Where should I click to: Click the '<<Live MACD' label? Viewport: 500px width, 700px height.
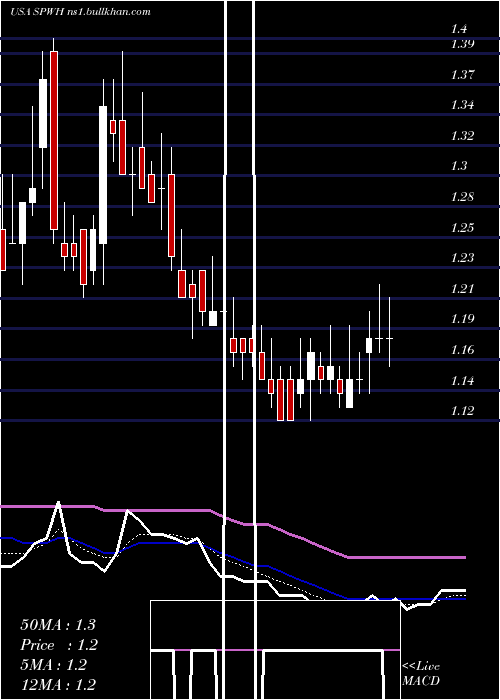tap(421, 674)
